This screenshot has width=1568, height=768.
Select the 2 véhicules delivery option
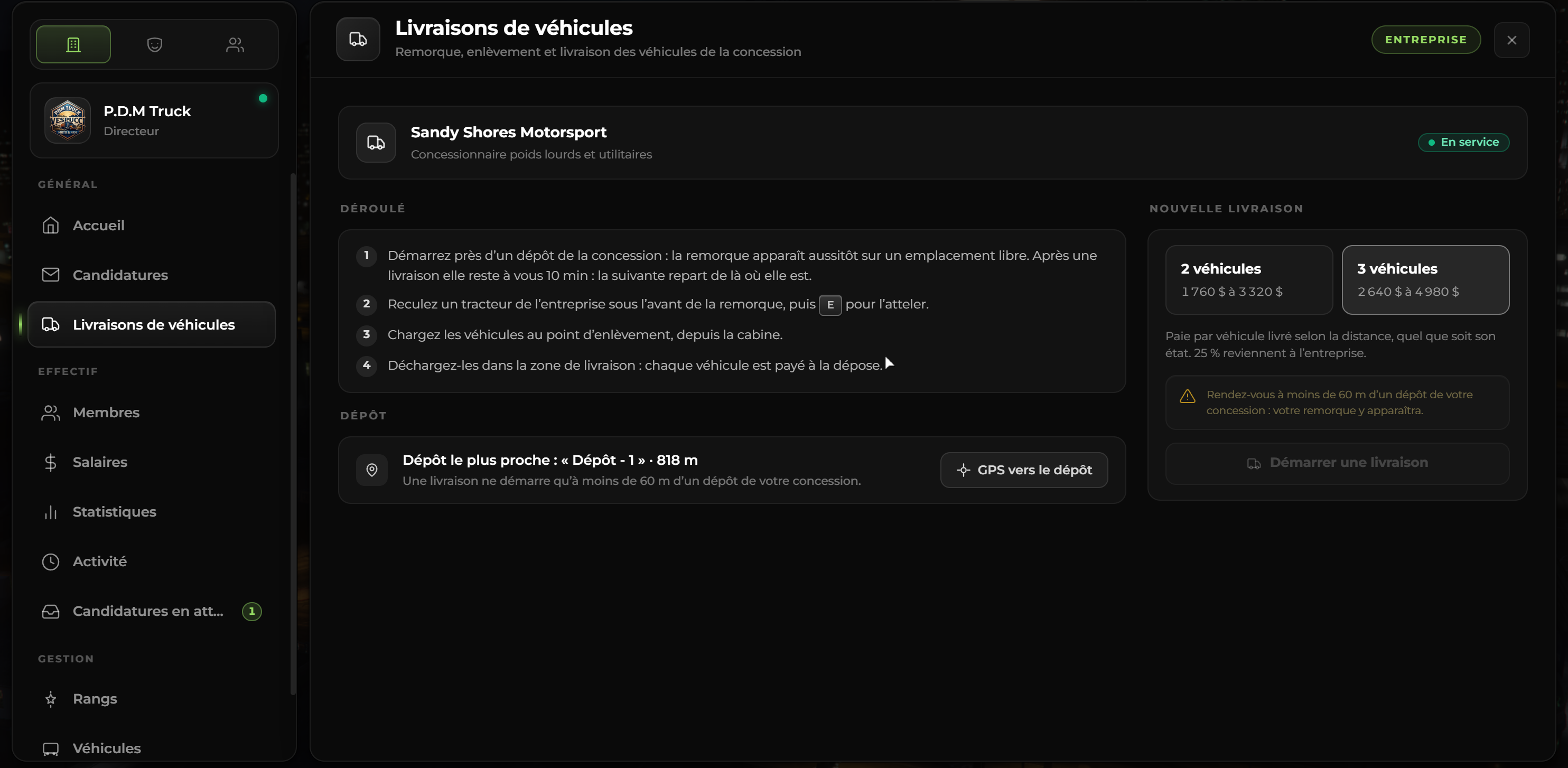click(1249, 280)
